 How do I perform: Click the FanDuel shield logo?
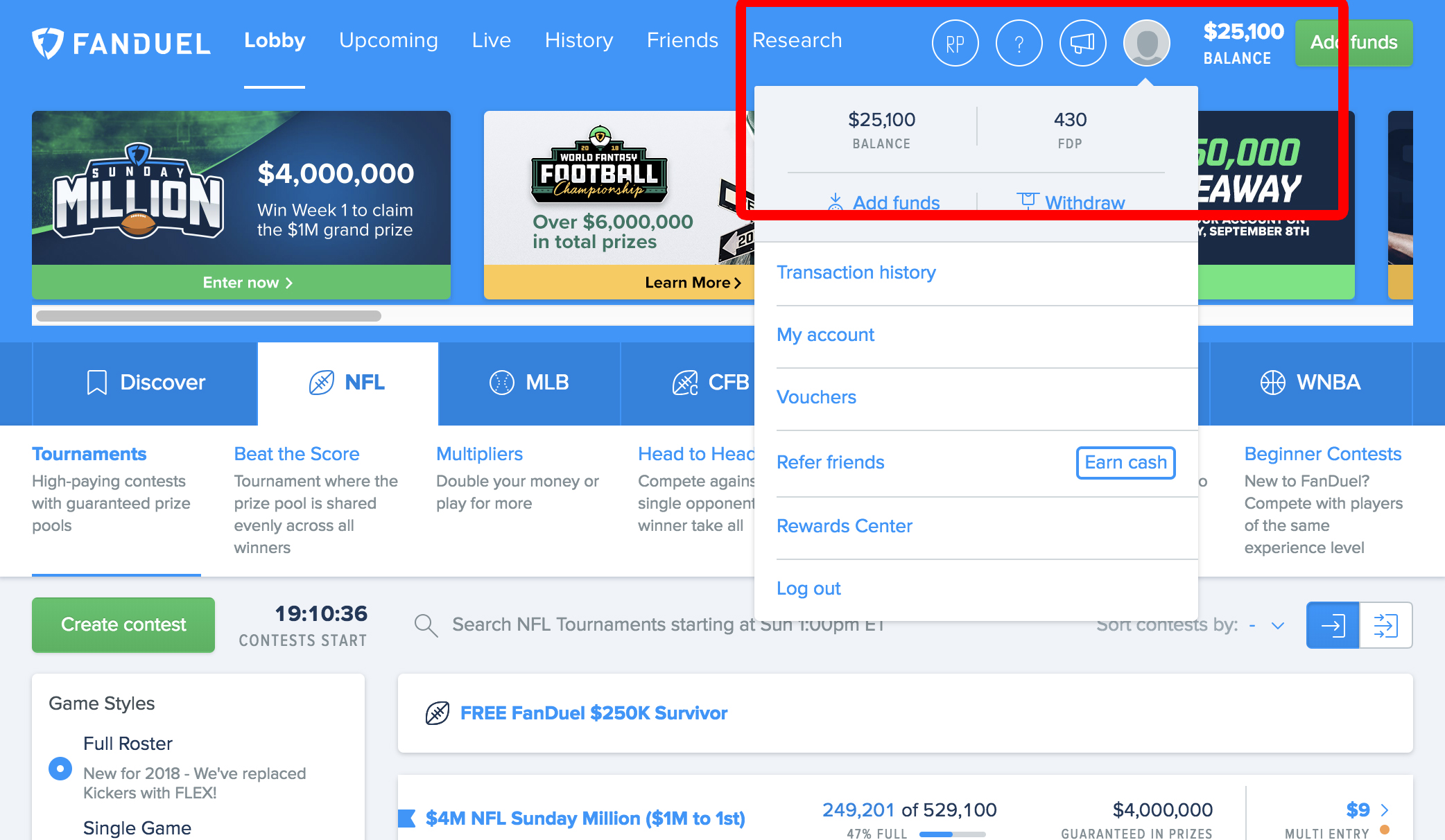tap(48, 43)
